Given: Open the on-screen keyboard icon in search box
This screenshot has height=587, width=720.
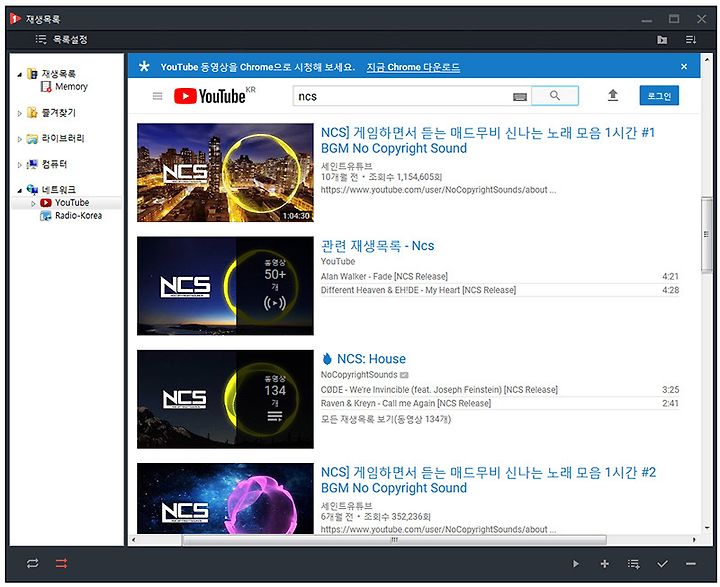Looking at the screenshot, I should coord(519,96).
